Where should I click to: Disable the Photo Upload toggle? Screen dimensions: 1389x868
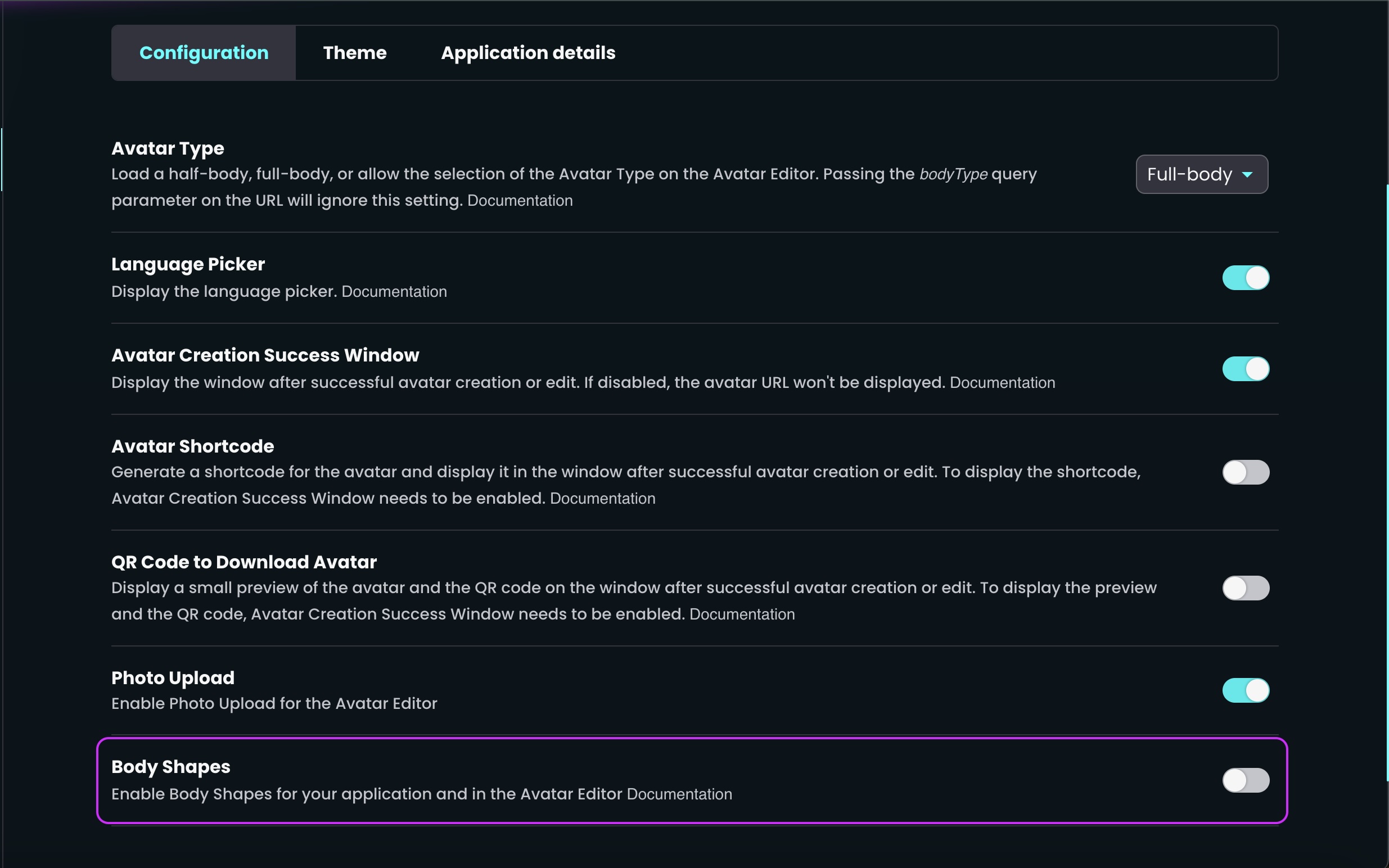coord(1245,690)
